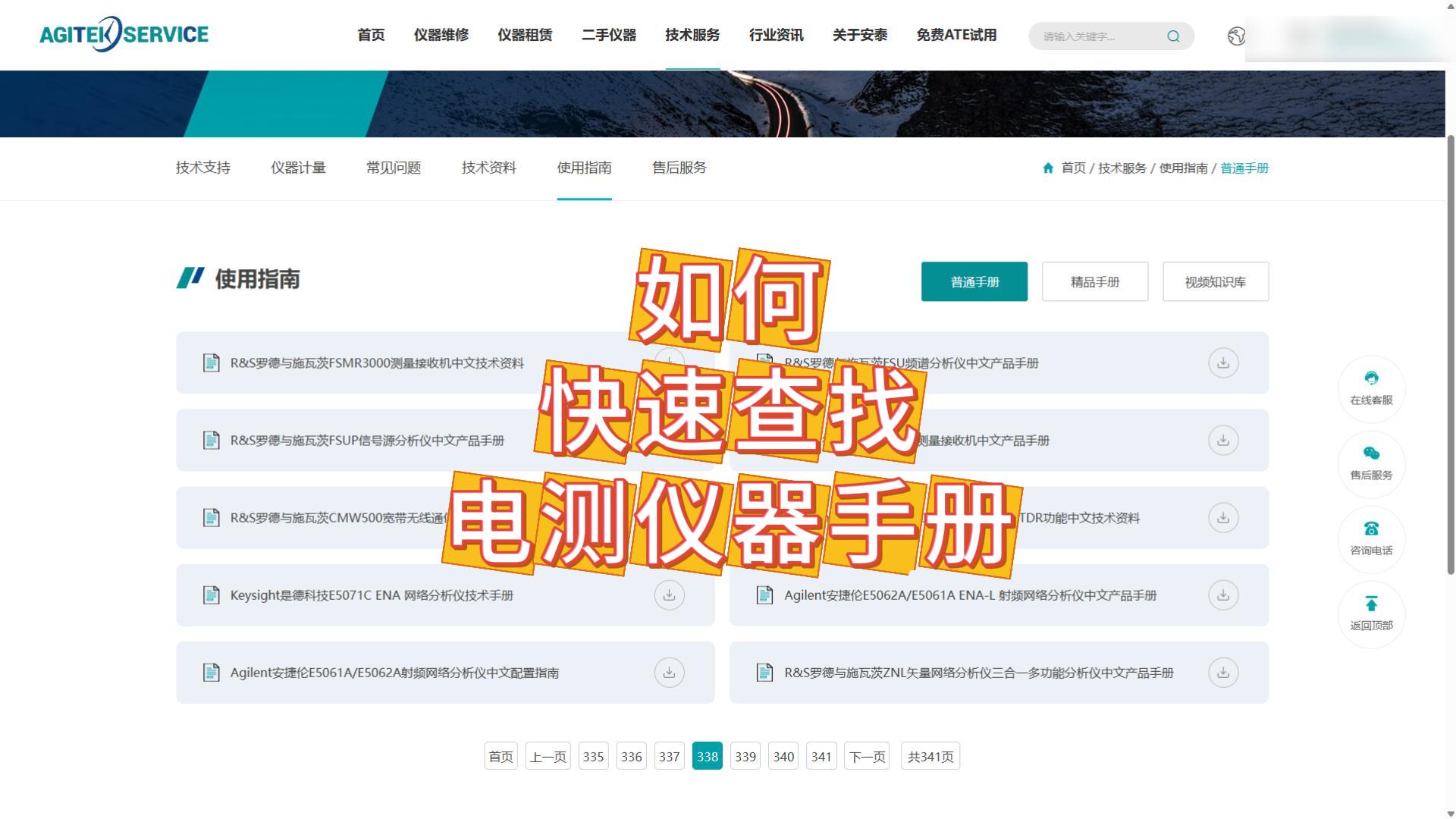
Task: Switch to 常见问题 tab
Action: [x=394, y=168]
